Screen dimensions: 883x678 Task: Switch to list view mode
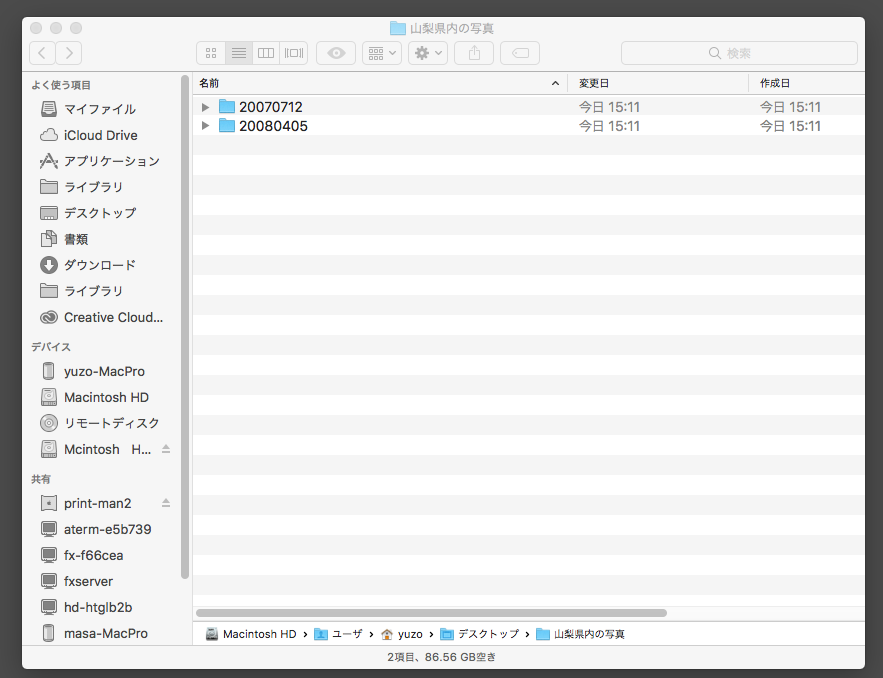[x=239, y=53]
